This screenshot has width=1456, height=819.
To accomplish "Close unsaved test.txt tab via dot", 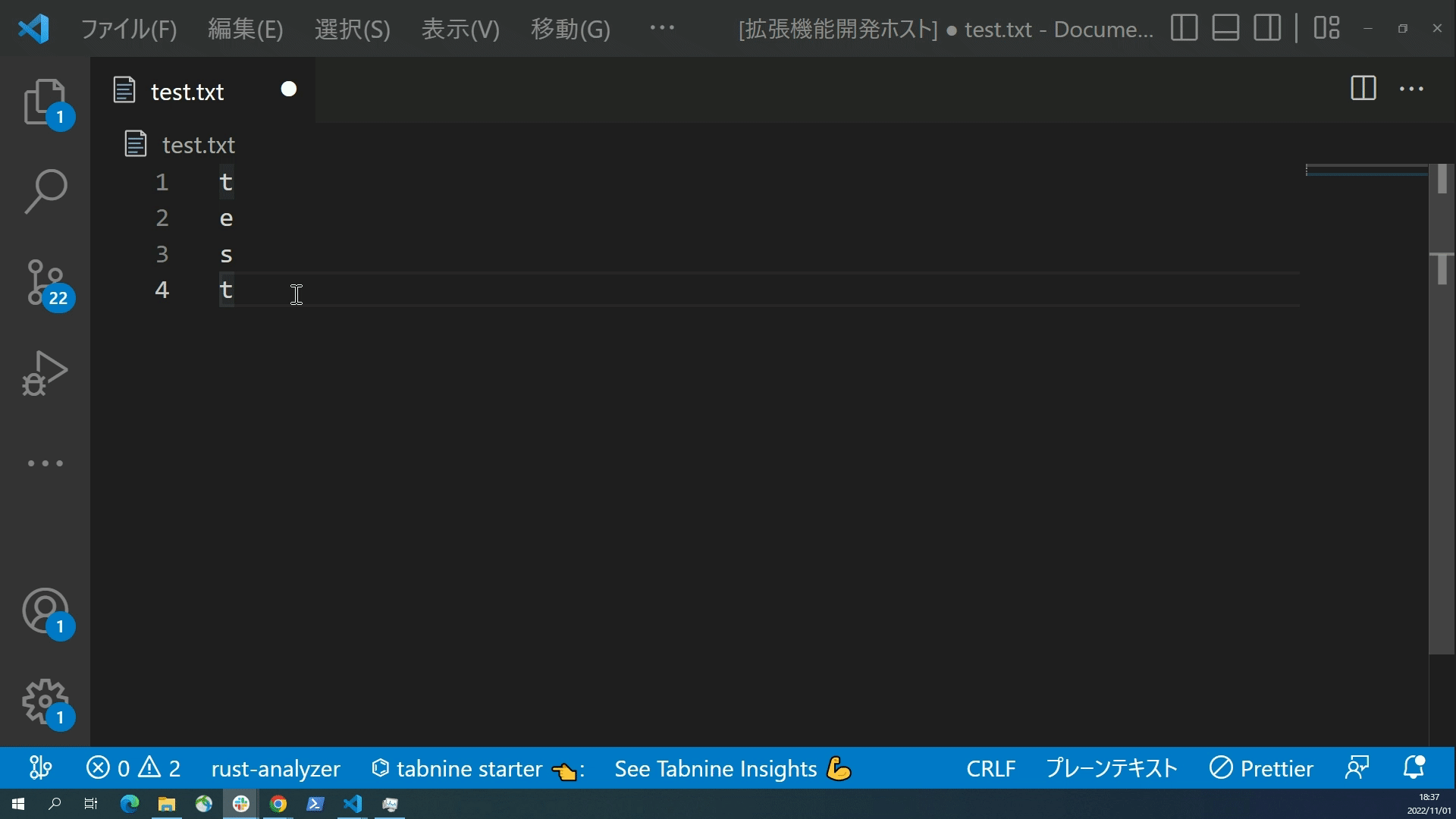I will [289, 89].
